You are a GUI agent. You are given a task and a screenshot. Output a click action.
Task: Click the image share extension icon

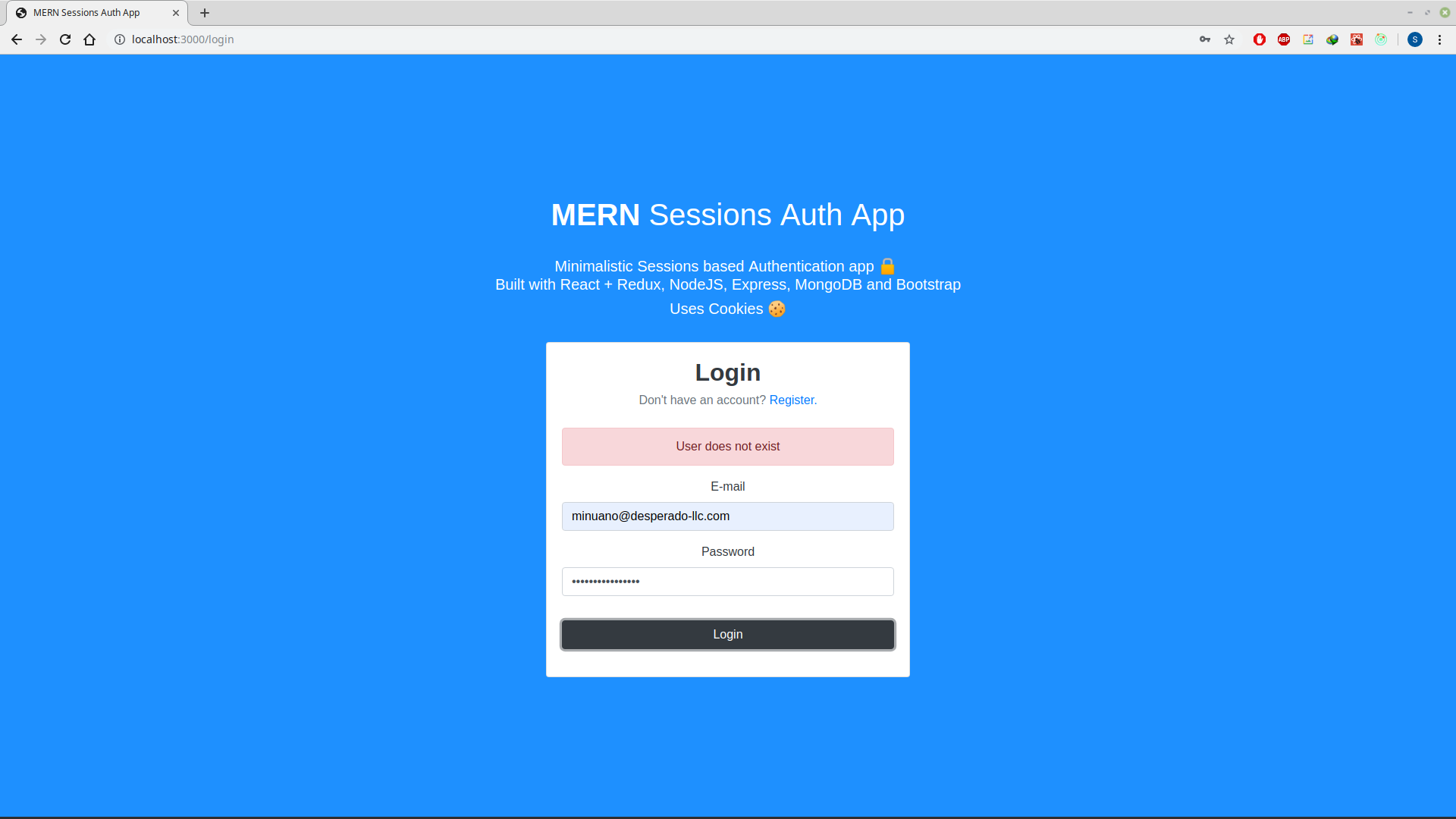click(1308, 39)
